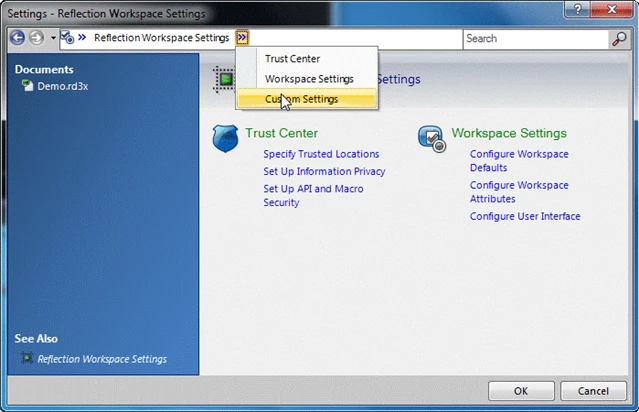Open Set Up API and Macro Security
Viewport: 639px width, 412px height.
(313, 196)
